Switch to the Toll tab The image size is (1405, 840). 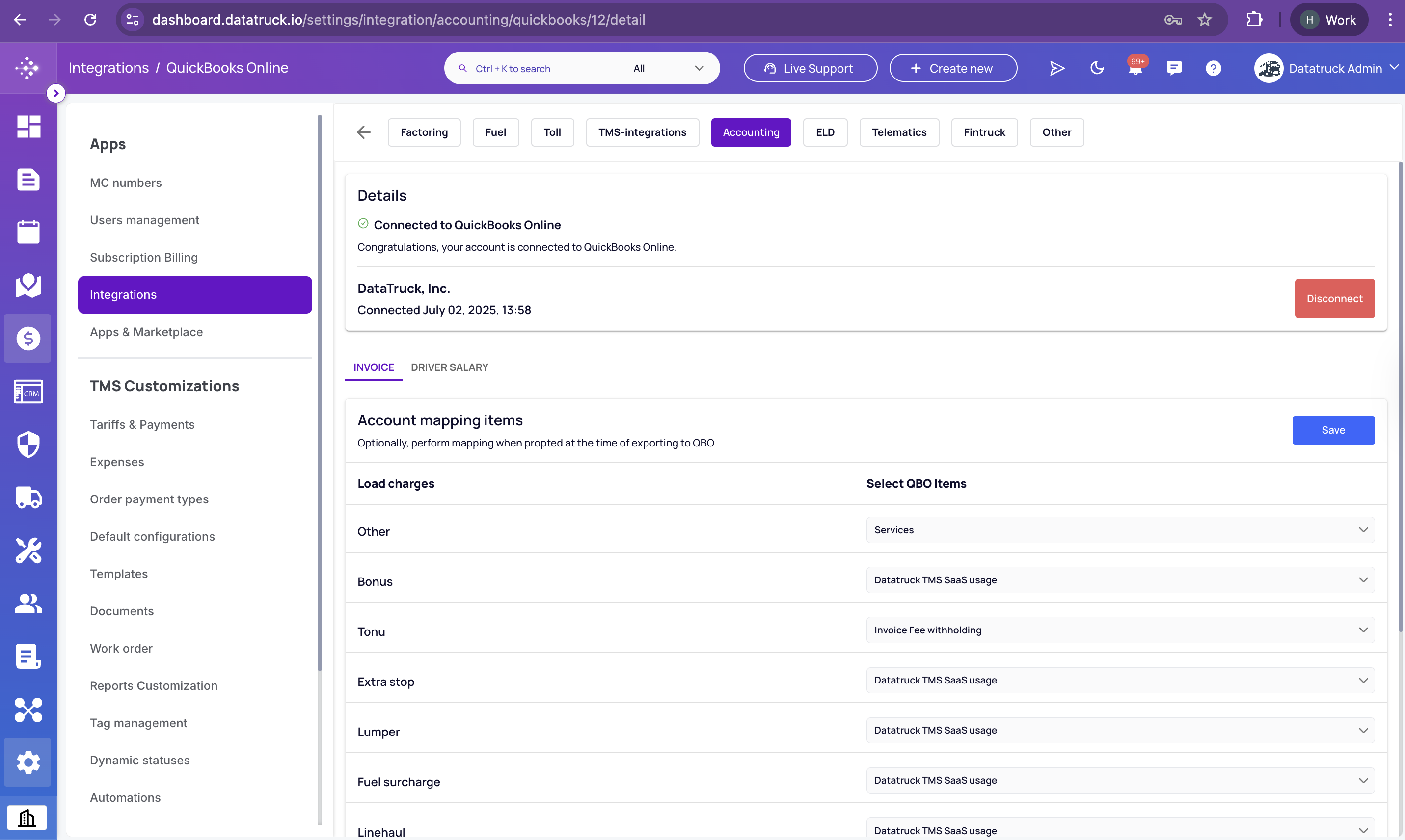pyautogui.click(x=552, y=132)
